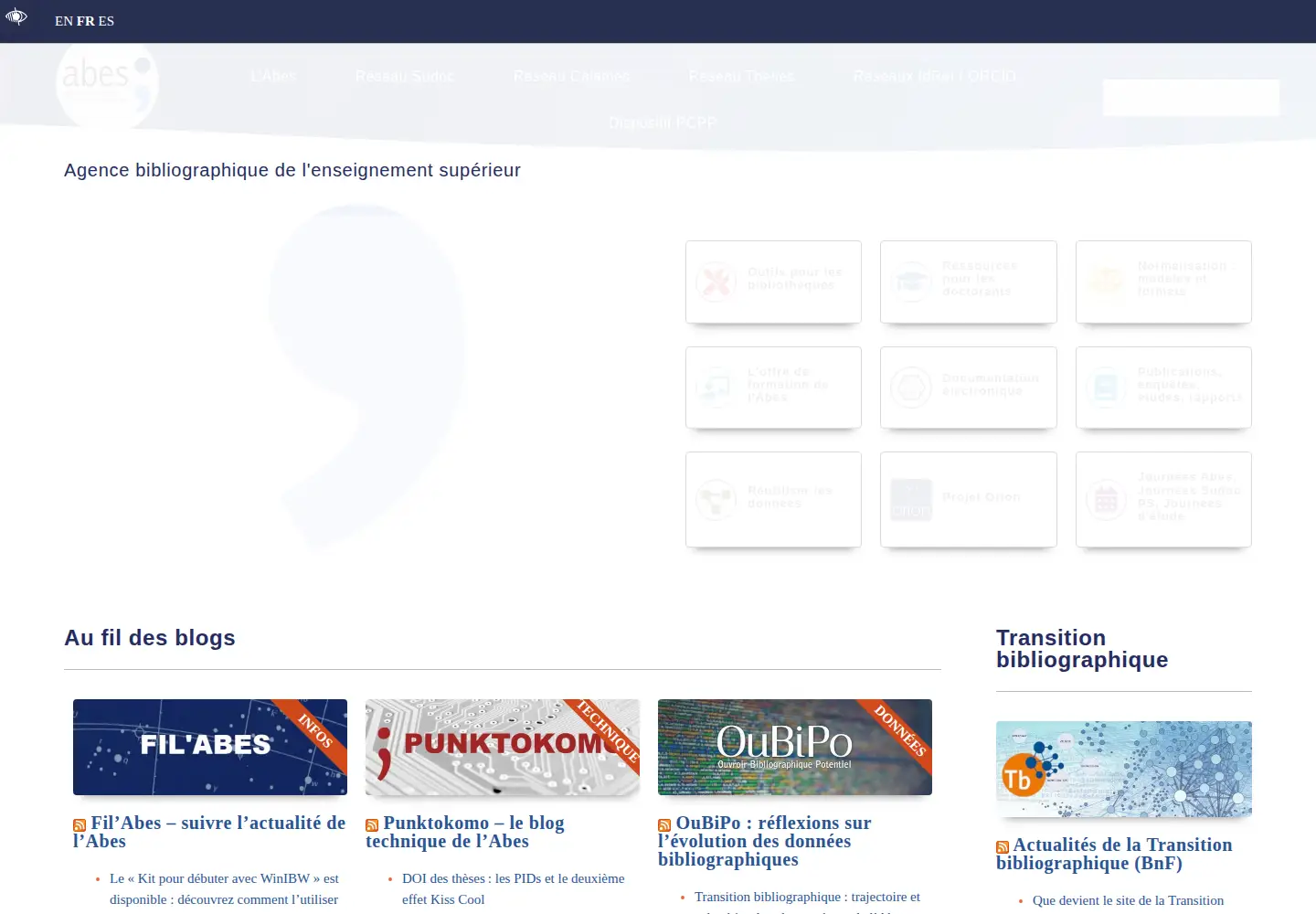1316x914 pixels.
Task: Open the Punktokomo blog banner image
Action: (503, 747)
